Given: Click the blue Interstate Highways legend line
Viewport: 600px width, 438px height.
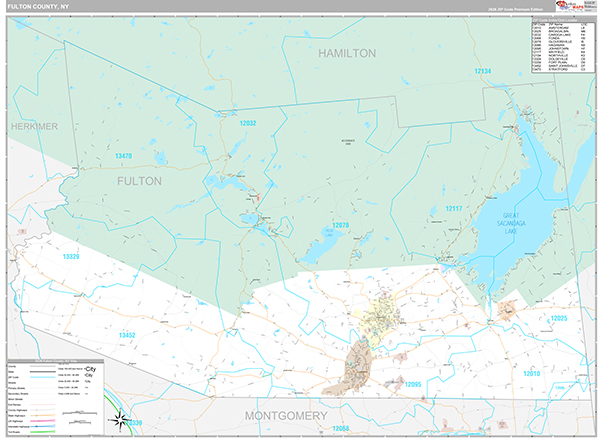Looking at the screenshot, I should pos(42,426).
